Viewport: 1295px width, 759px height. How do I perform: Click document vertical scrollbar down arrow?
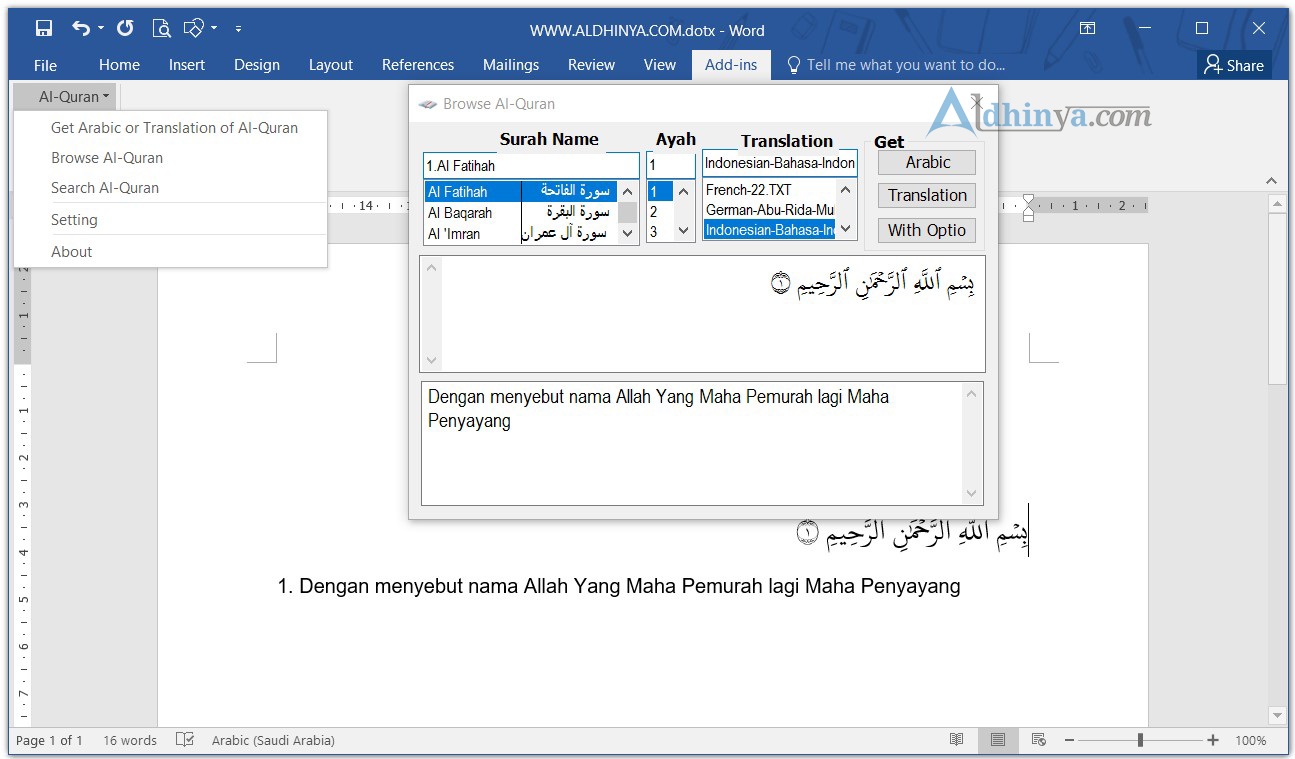[1277, 715]
